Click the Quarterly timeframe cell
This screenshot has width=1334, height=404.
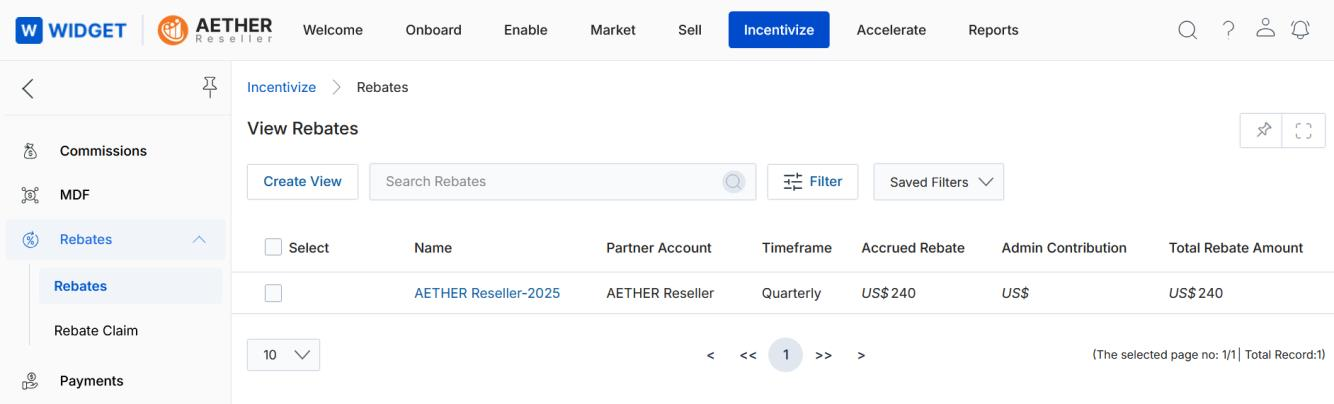[x=791, y=293]
